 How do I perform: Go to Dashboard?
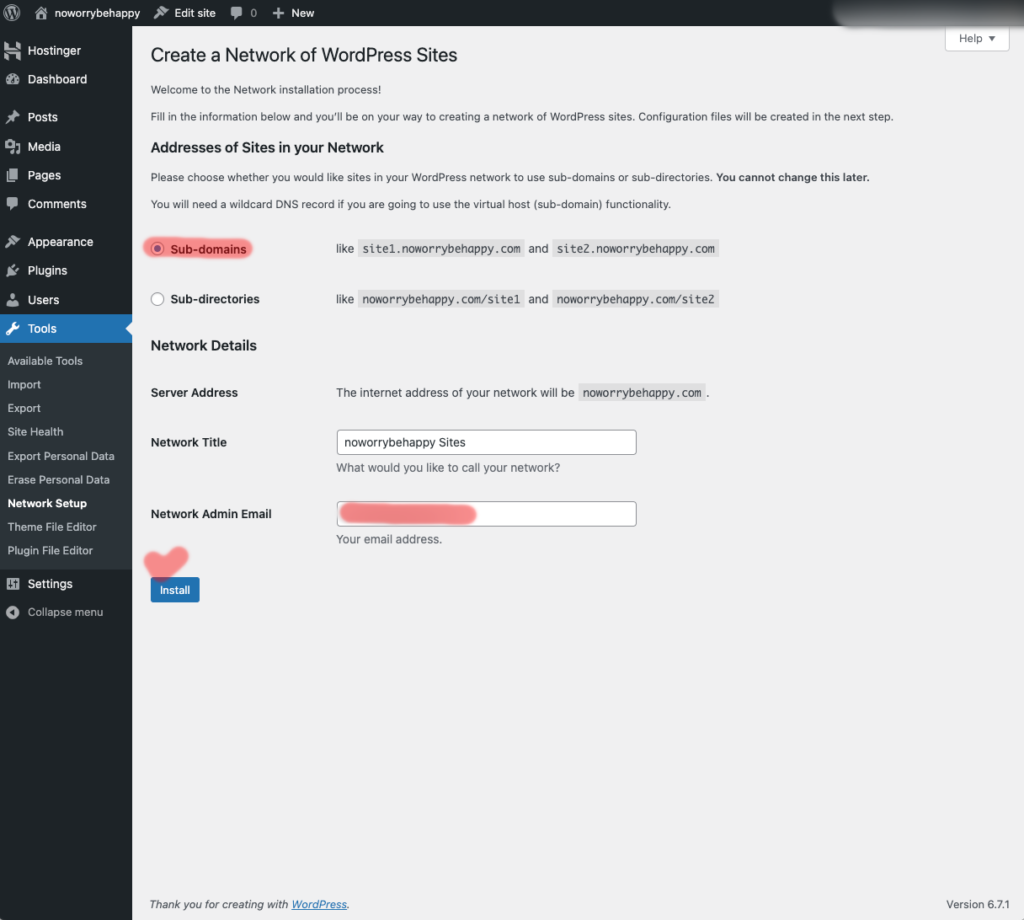coord(57,79)
